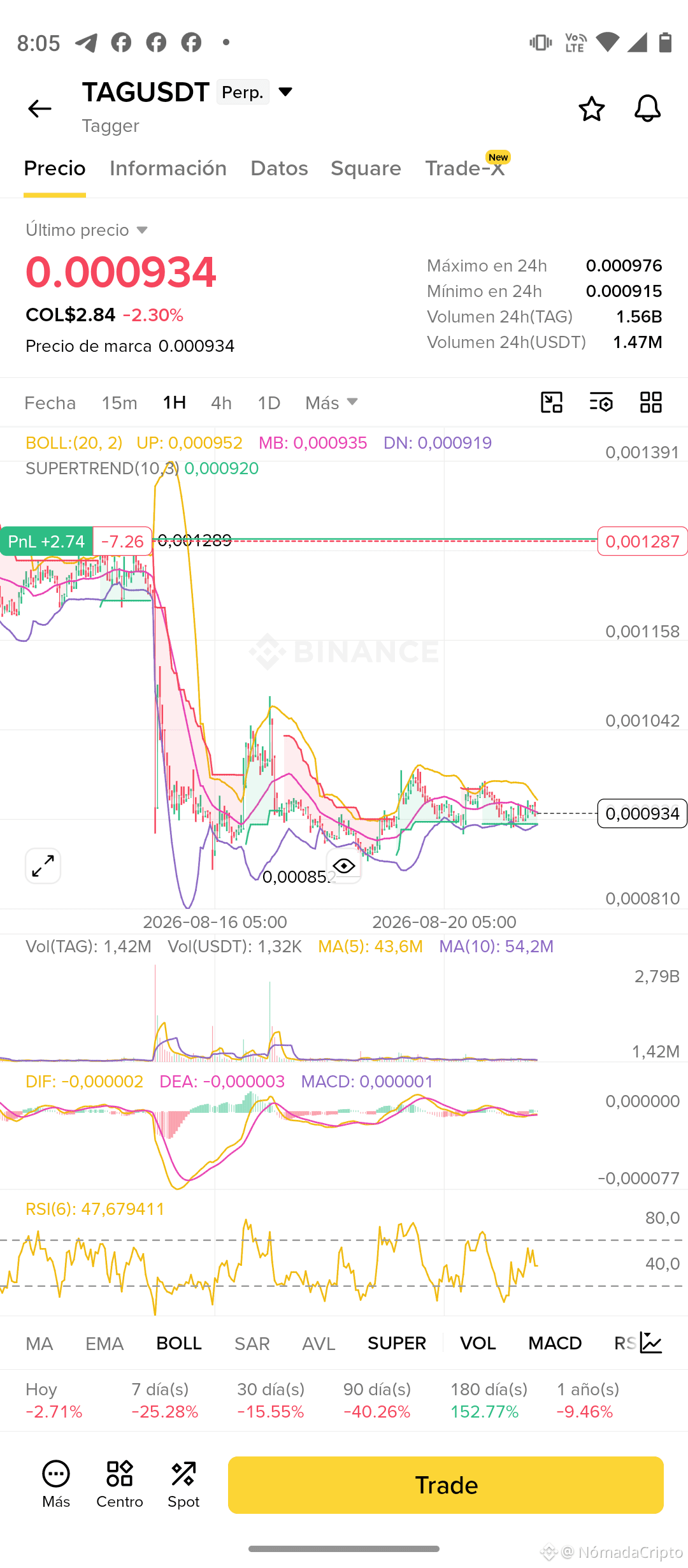Enable the SAR indicator
Screen dimensions: 688x1568
[252, 1344]
